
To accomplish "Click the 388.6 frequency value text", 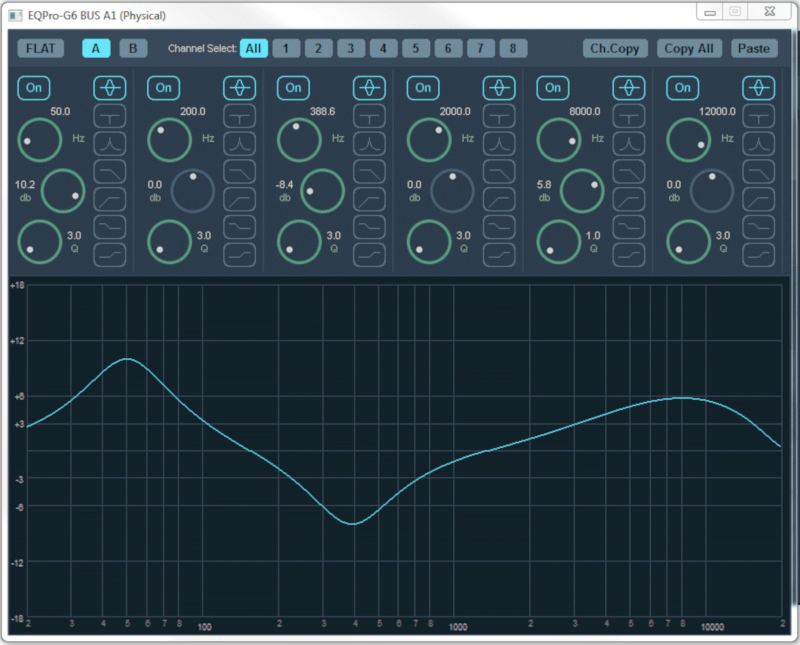I will coord(322,111).
